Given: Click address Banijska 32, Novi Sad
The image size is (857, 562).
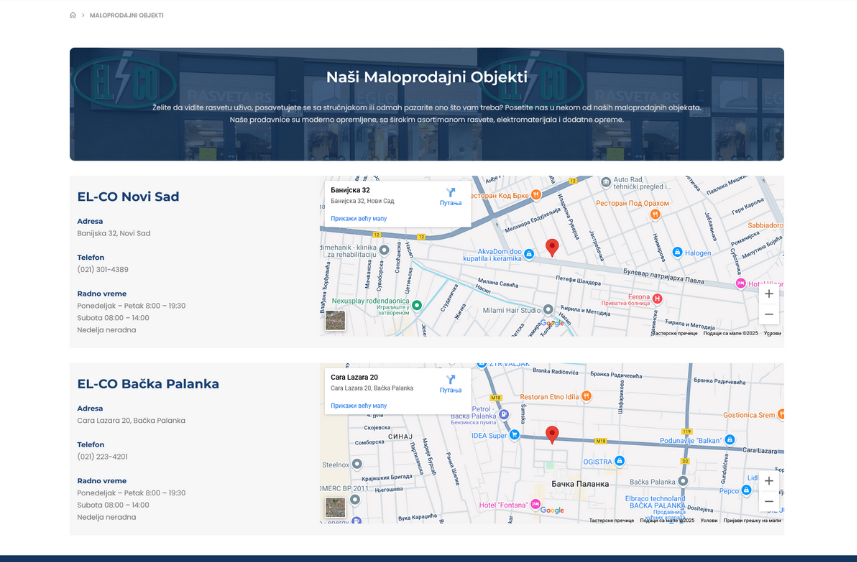Looking at the screenshot, I should click(114, 233).
